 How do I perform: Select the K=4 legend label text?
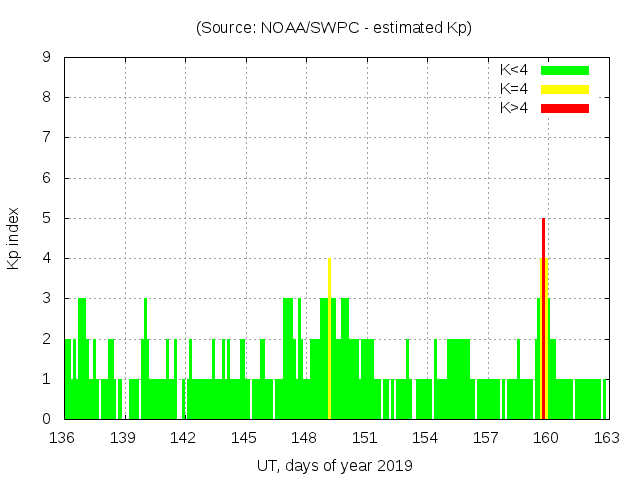click(x=514, y=89)
